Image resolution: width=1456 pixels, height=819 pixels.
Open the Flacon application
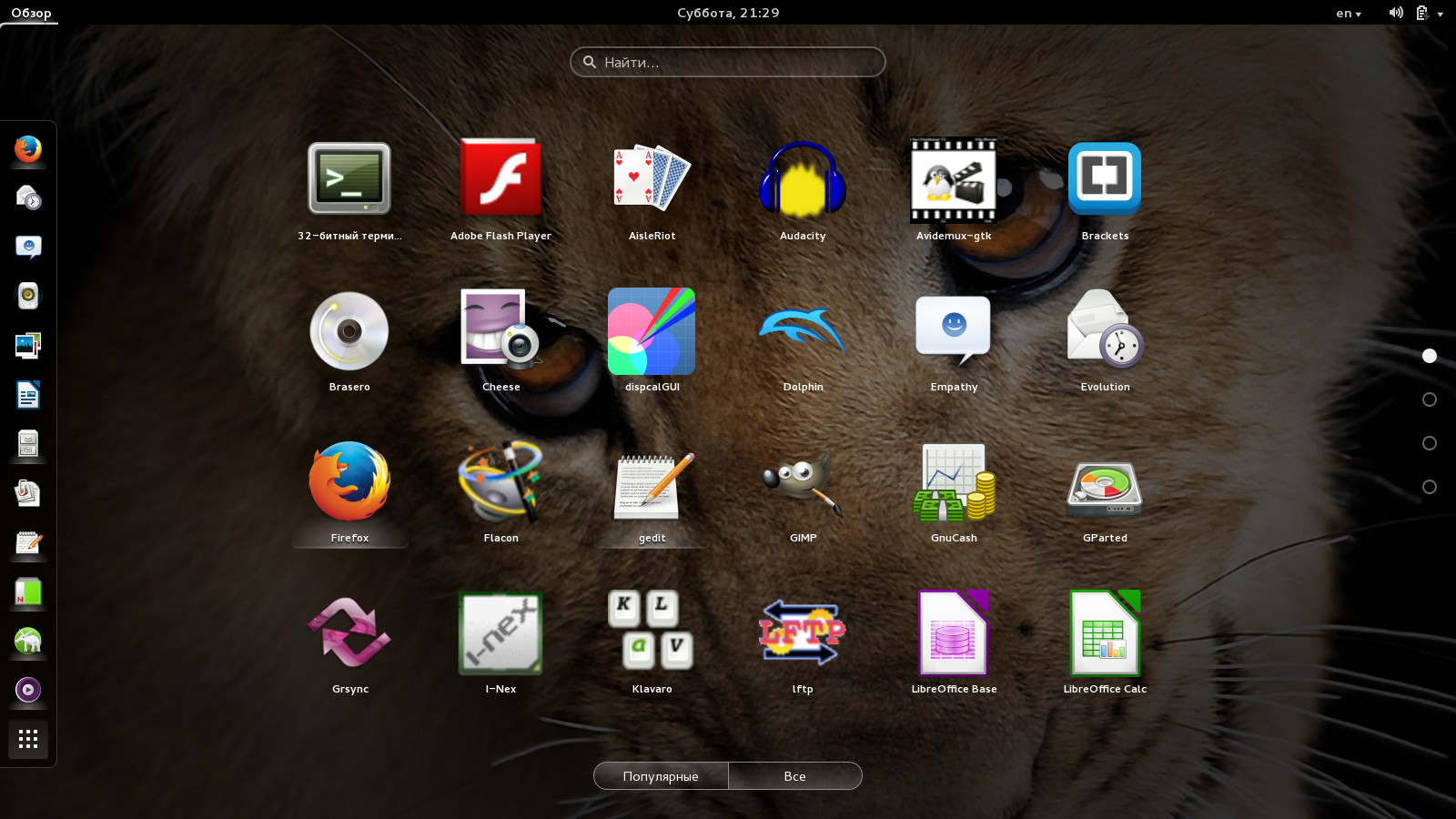pyautogui.click(x=500, y=481)
